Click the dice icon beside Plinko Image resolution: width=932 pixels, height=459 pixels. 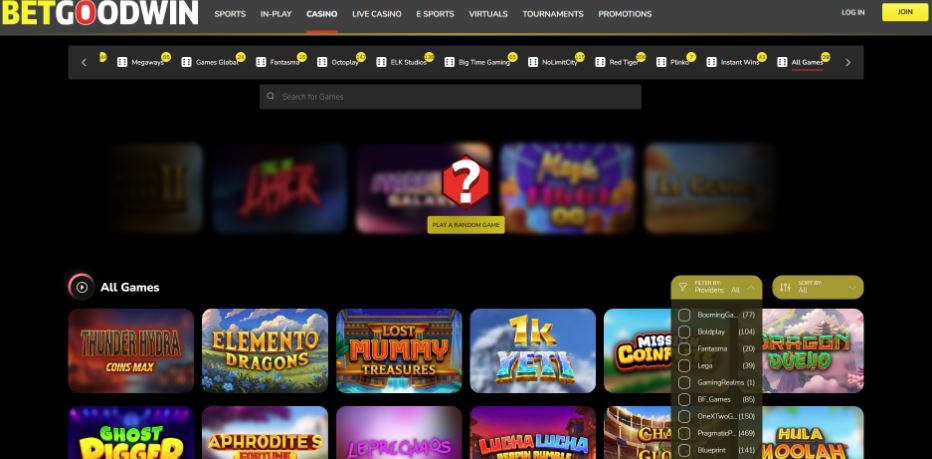661,62
